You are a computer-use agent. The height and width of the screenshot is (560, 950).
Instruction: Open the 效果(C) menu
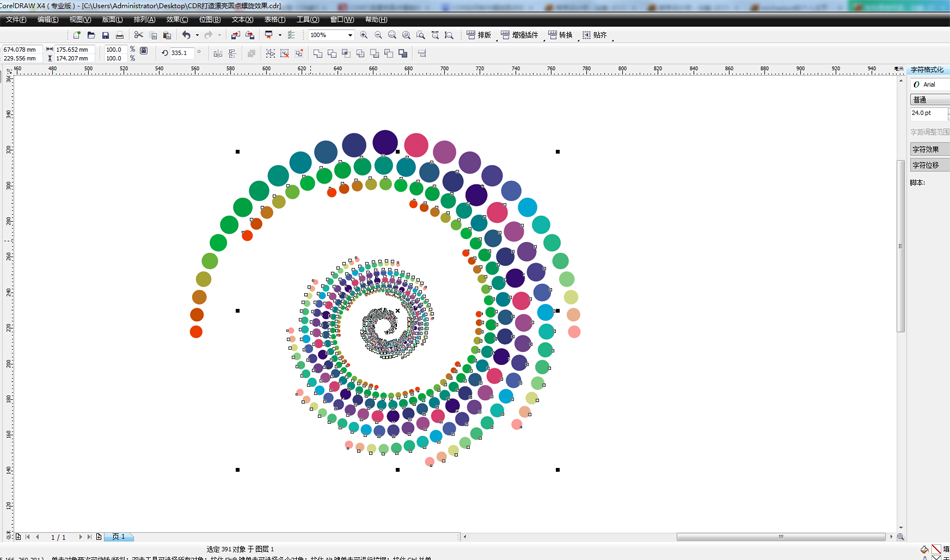pos(177,19)
